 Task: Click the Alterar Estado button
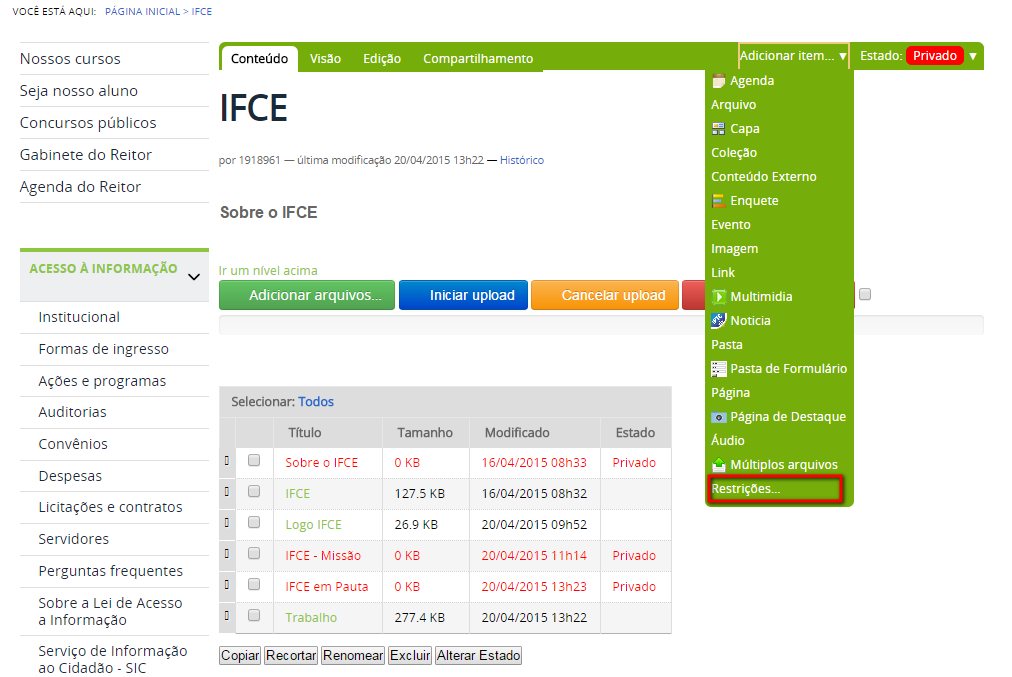coord(478,656)
